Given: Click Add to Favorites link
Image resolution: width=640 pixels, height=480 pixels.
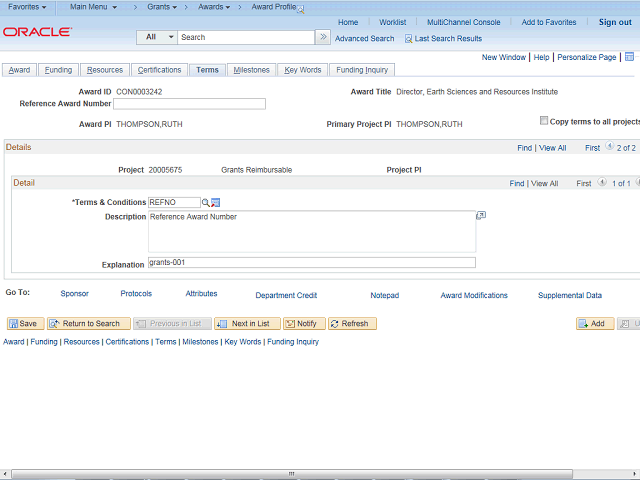Looking at the screenshot, I should [x=549, y=22].
